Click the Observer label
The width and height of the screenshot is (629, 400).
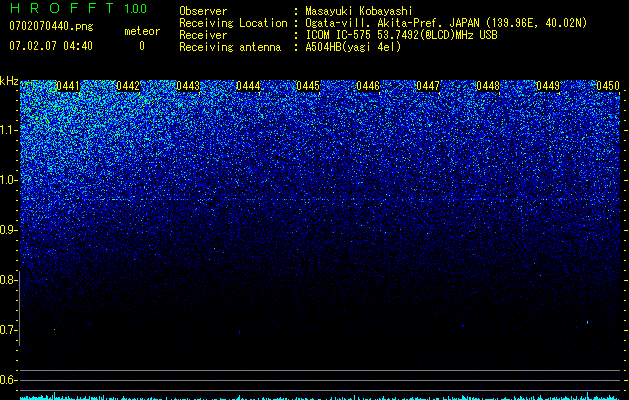click(203, 11)
